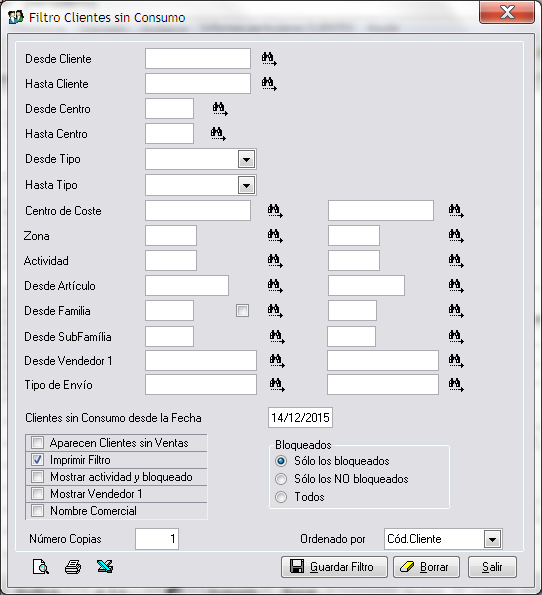Click binoculars lookup beside Hasta Centro
Image resolution: width=542 pixels, height=595 pixels.
click(x=218, y=134)
